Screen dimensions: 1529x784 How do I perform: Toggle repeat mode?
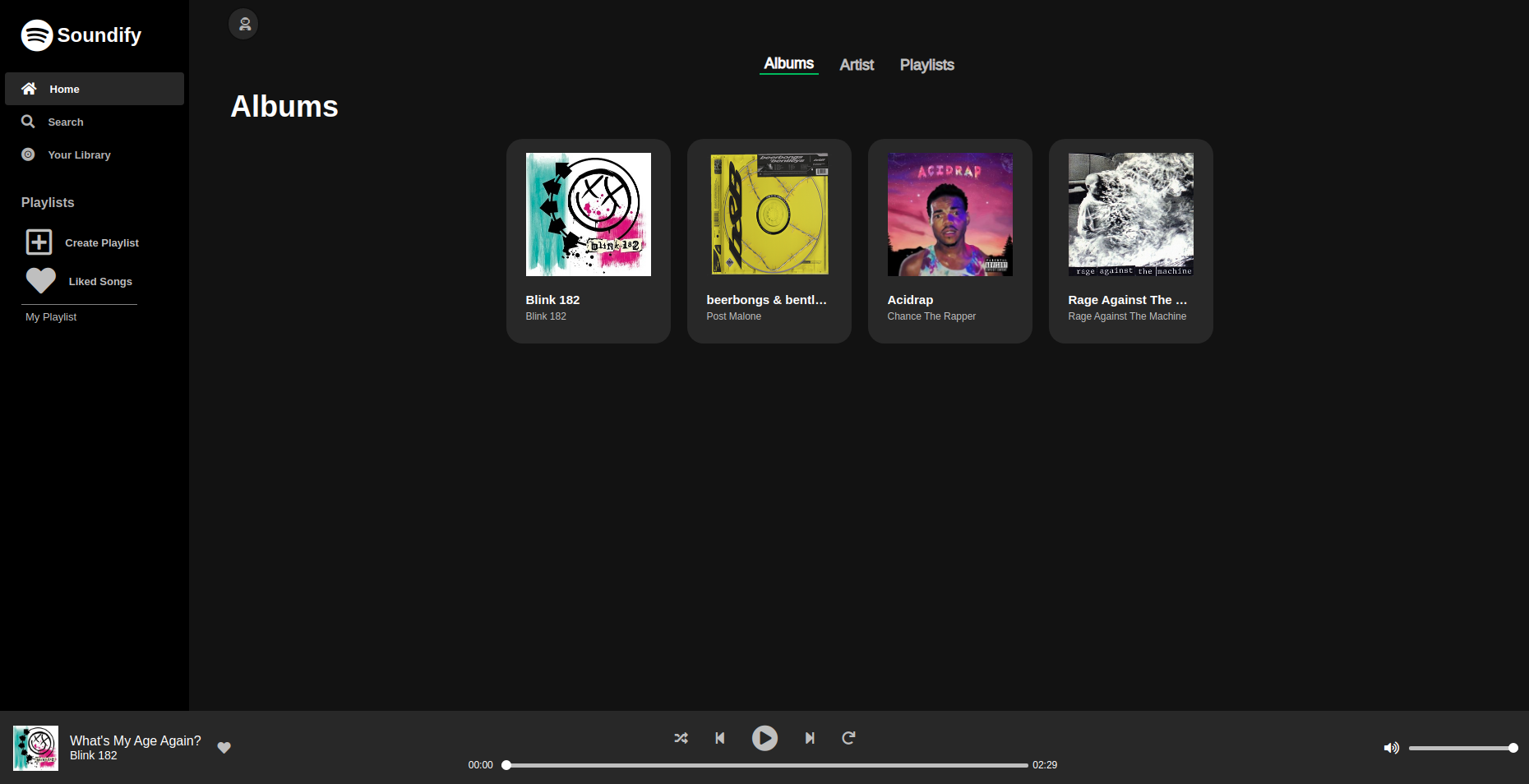(x=849, y=738)
